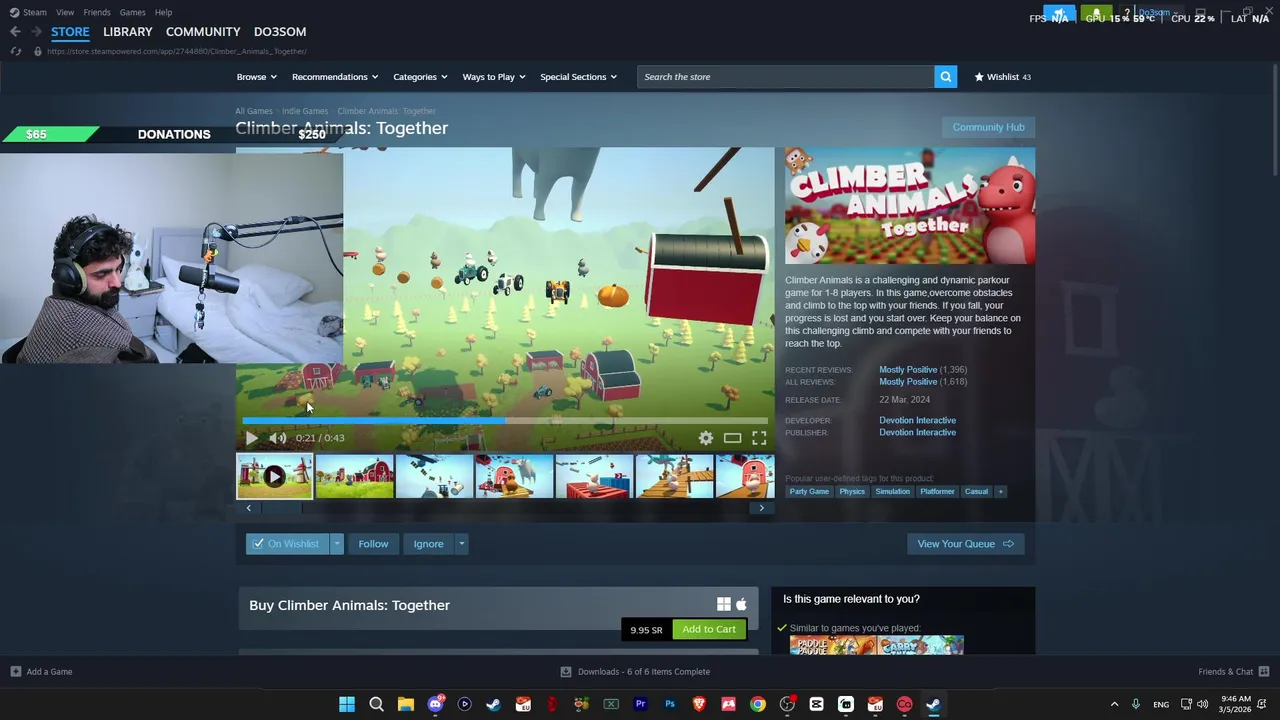Click Add a Game plus icon

15,672
